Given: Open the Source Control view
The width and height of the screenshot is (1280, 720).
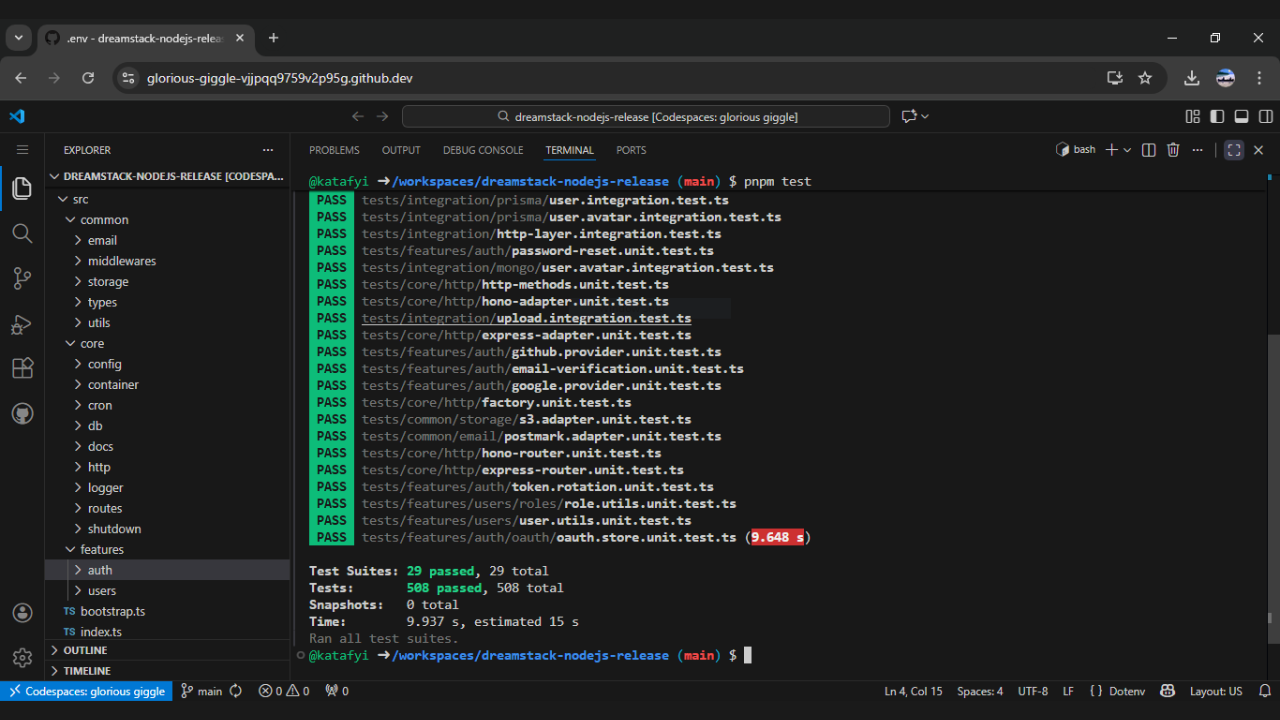Looking at the screenshot, I should pos(22,278).
